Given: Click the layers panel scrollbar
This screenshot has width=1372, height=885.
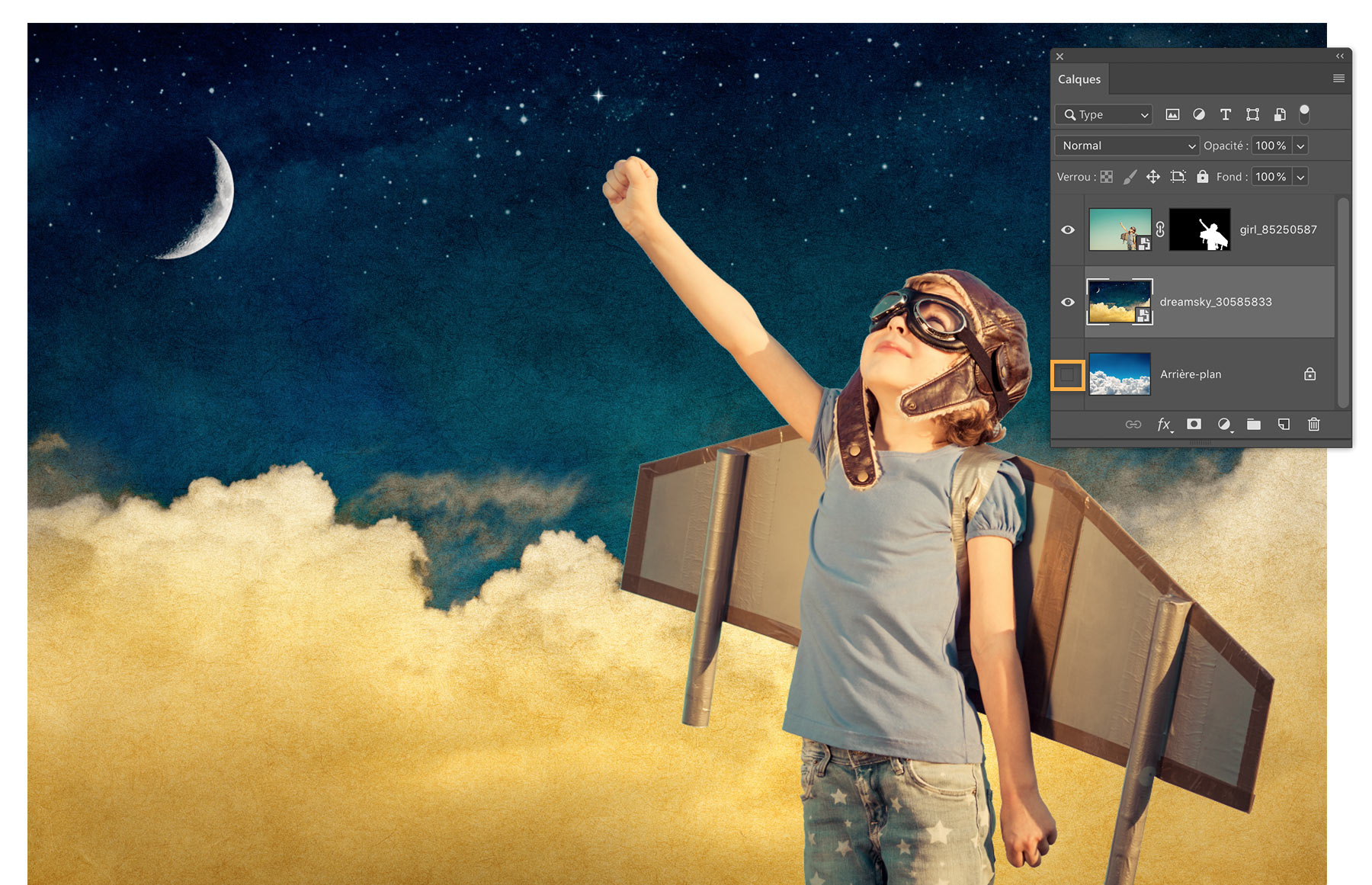Looking at the screenshot, I should (1343, 302).
